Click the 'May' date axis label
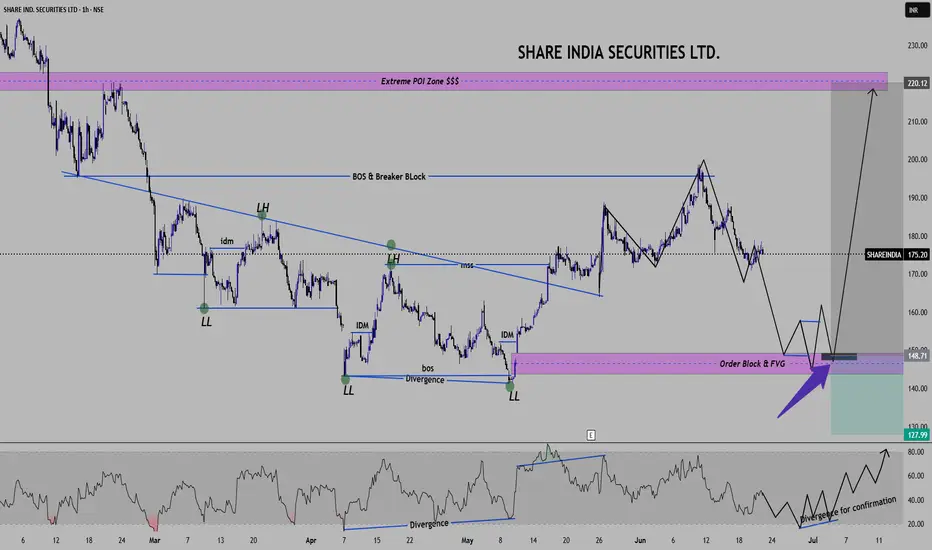 coord(467,540)
